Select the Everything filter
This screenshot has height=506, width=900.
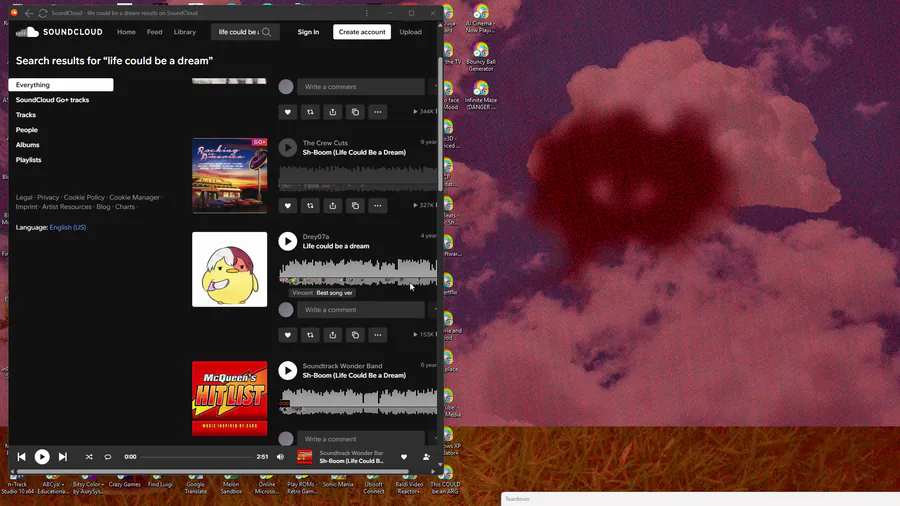point(61,85)
